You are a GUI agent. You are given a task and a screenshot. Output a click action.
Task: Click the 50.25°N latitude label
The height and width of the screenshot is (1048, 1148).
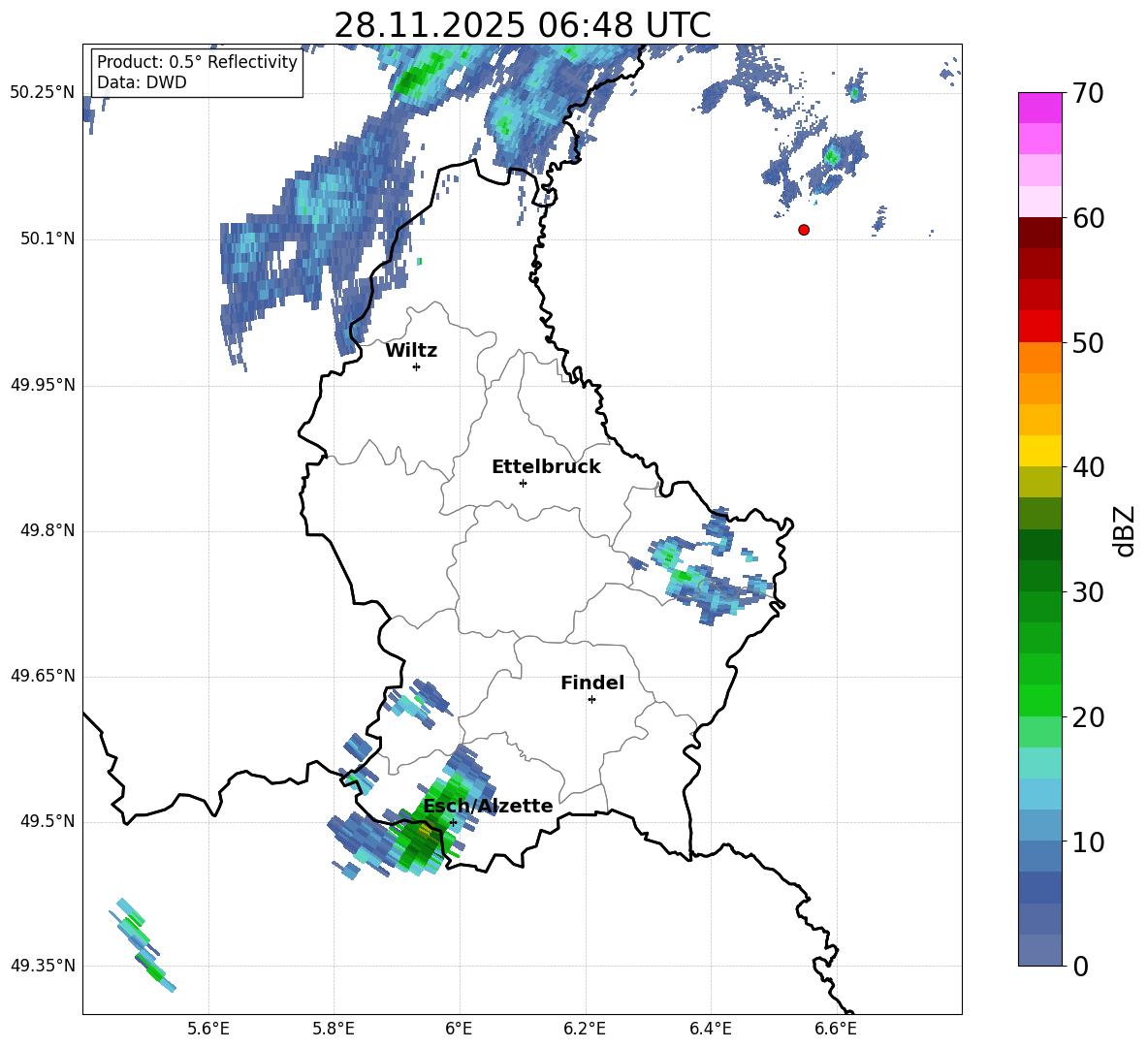click(43, 93)
